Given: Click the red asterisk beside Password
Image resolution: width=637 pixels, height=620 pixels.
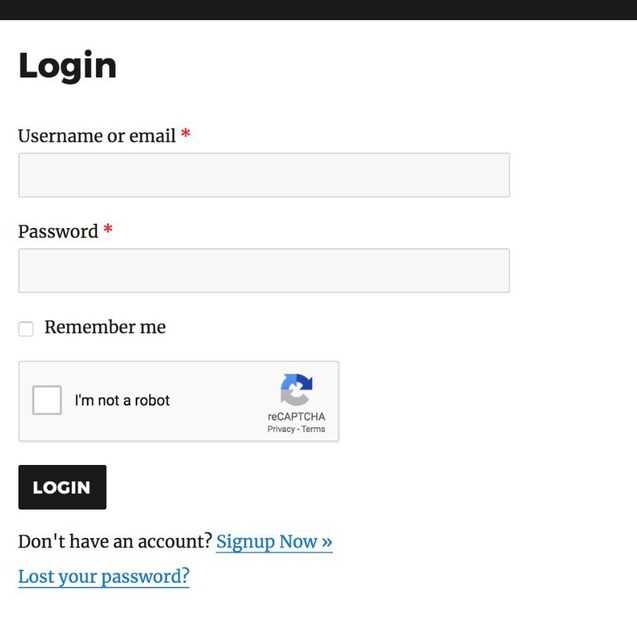Looking at the screenshot, I should point(108,231).
